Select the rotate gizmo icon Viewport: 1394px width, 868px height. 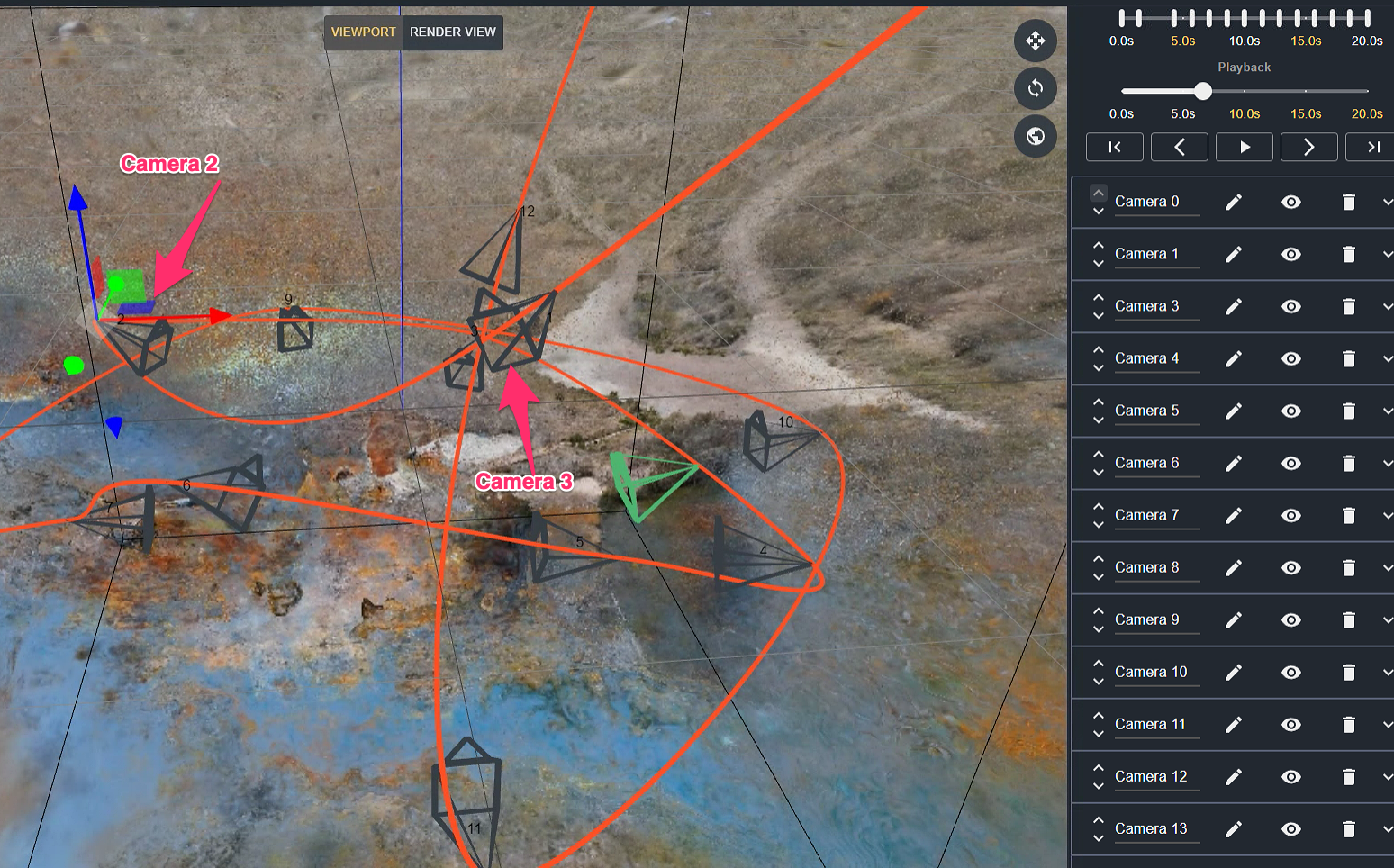point(1036,88)
